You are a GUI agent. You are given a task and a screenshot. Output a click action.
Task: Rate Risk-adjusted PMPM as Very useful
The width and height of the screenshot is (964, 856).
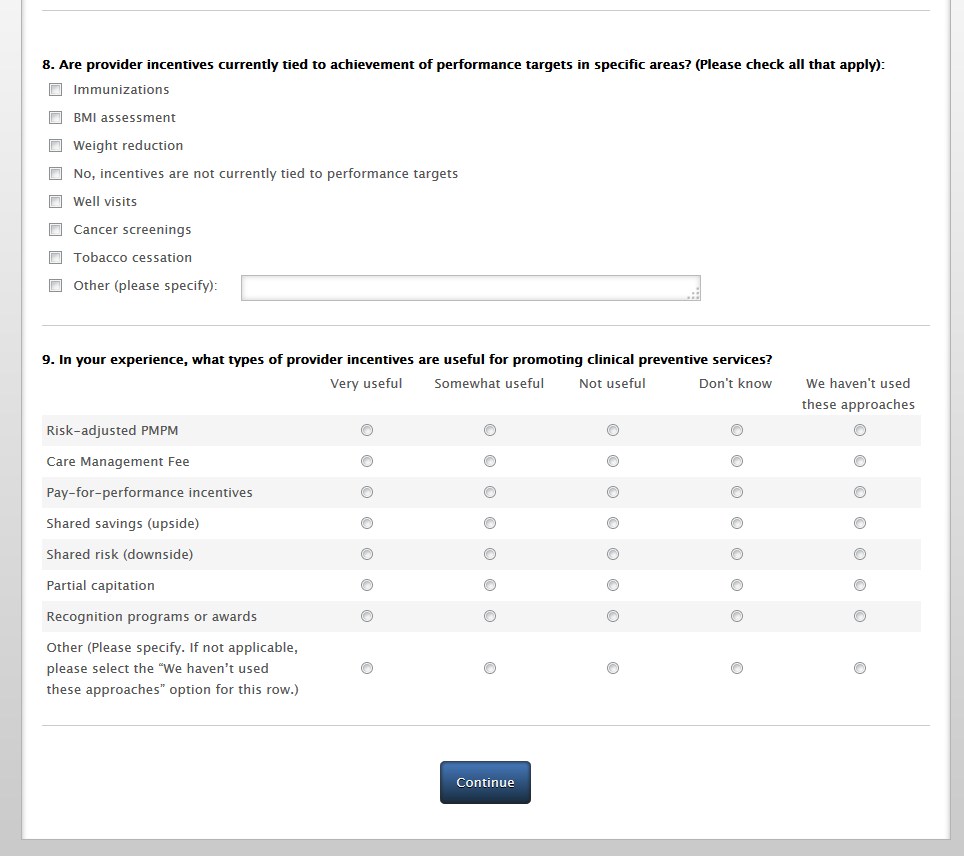367,430
